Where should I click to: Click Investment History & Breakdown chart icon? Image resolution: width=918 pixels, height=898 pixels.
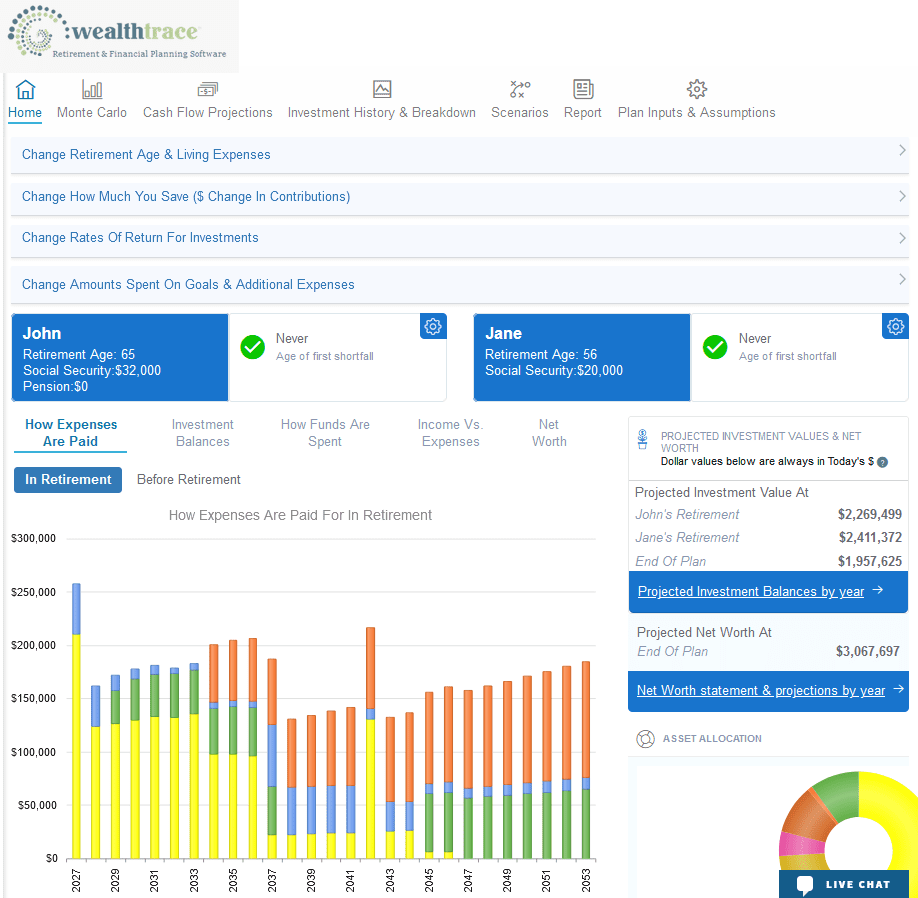pyautogui.click(x=382, y=90)
